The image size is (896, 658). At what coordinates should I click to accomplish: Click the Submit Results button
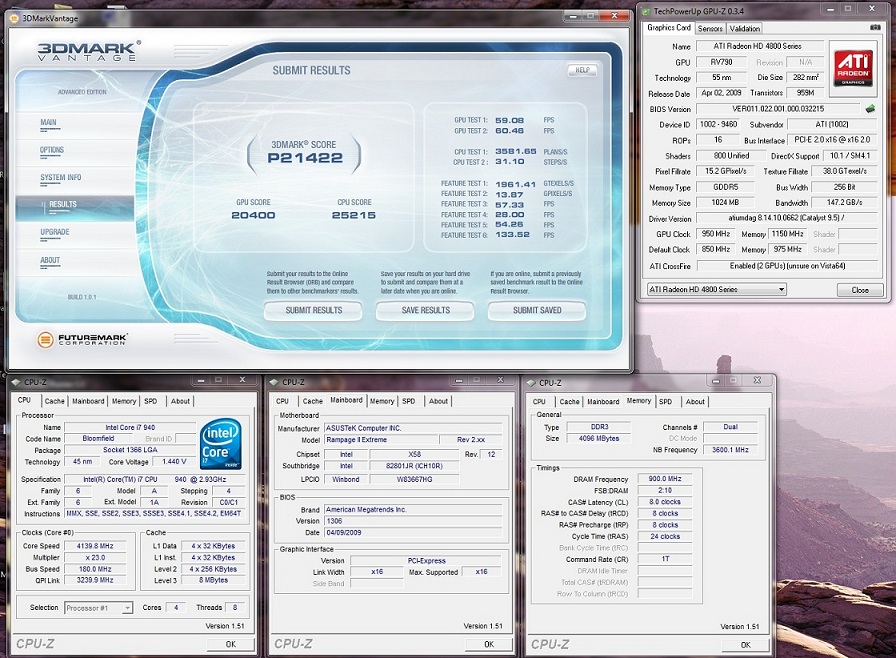point(313,310)
